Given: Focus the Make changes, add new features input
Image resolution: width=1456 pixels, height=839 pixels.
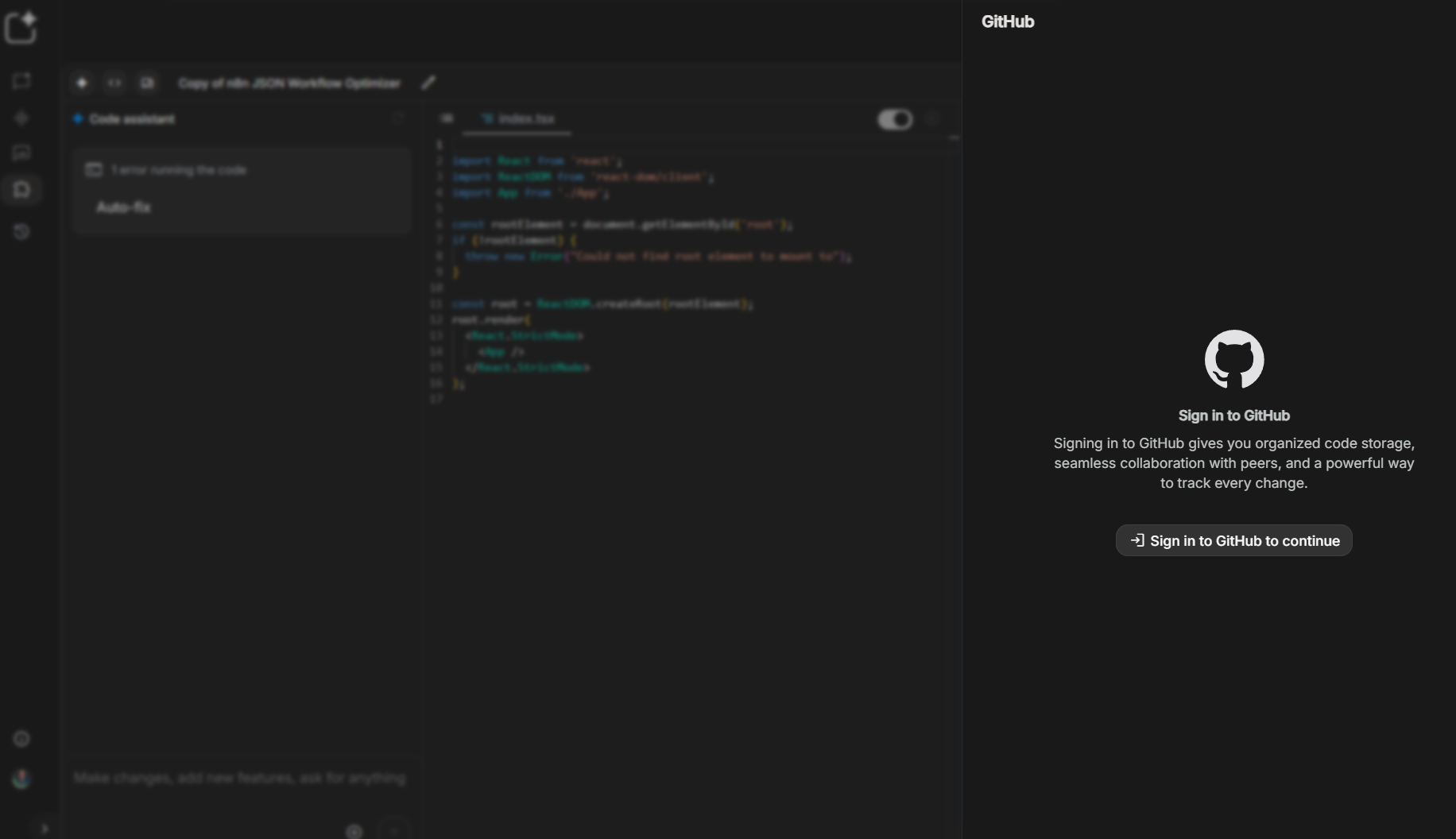Looking at the screenshot, I should 239,779.
